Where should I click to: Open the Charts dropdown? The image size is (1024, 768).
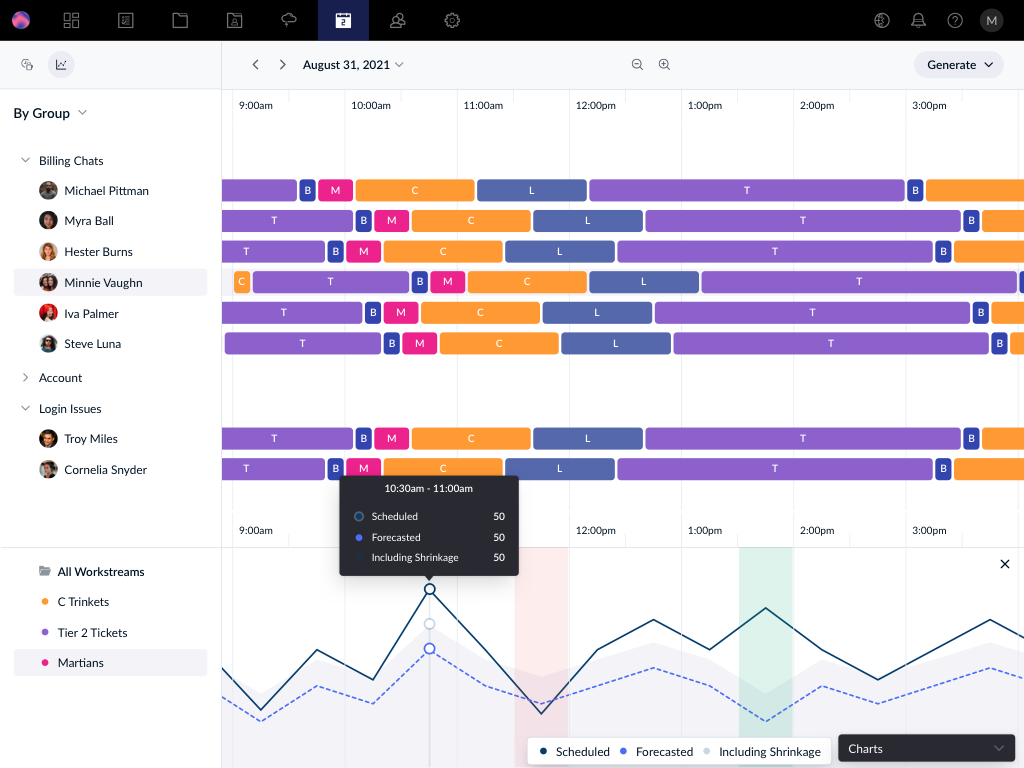click(x=925, y=749)
